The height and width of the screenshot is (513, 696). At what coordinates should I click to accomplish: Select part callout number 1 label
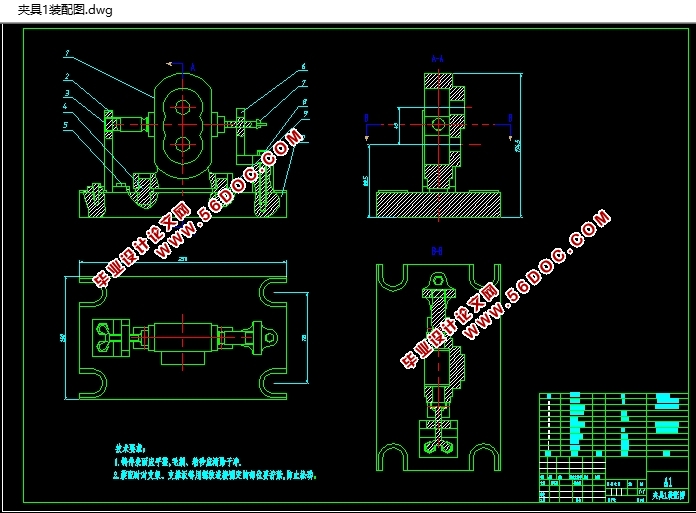(x=67, y=53)
